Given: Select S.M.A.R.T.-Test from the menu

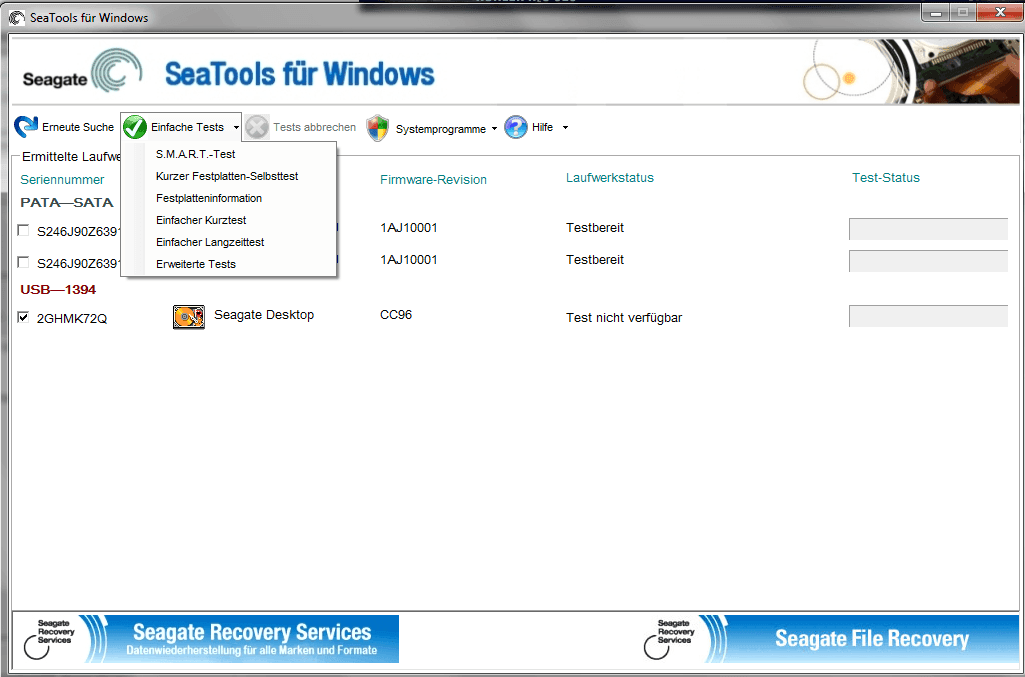Looking at the screenshot, I should (229, 154).
